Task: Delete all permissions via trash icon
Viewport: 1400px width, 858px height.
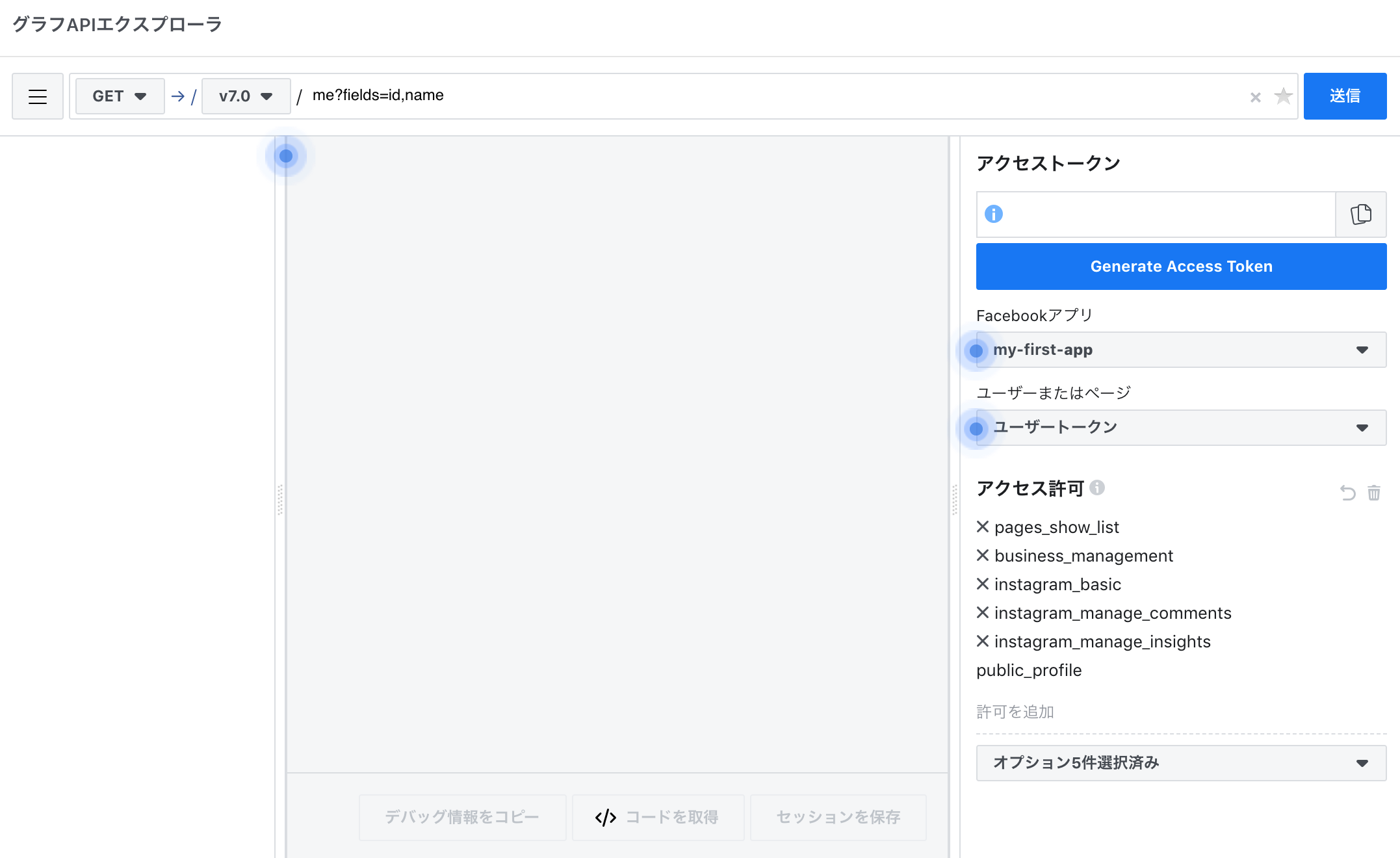Action: point(1374,493)
